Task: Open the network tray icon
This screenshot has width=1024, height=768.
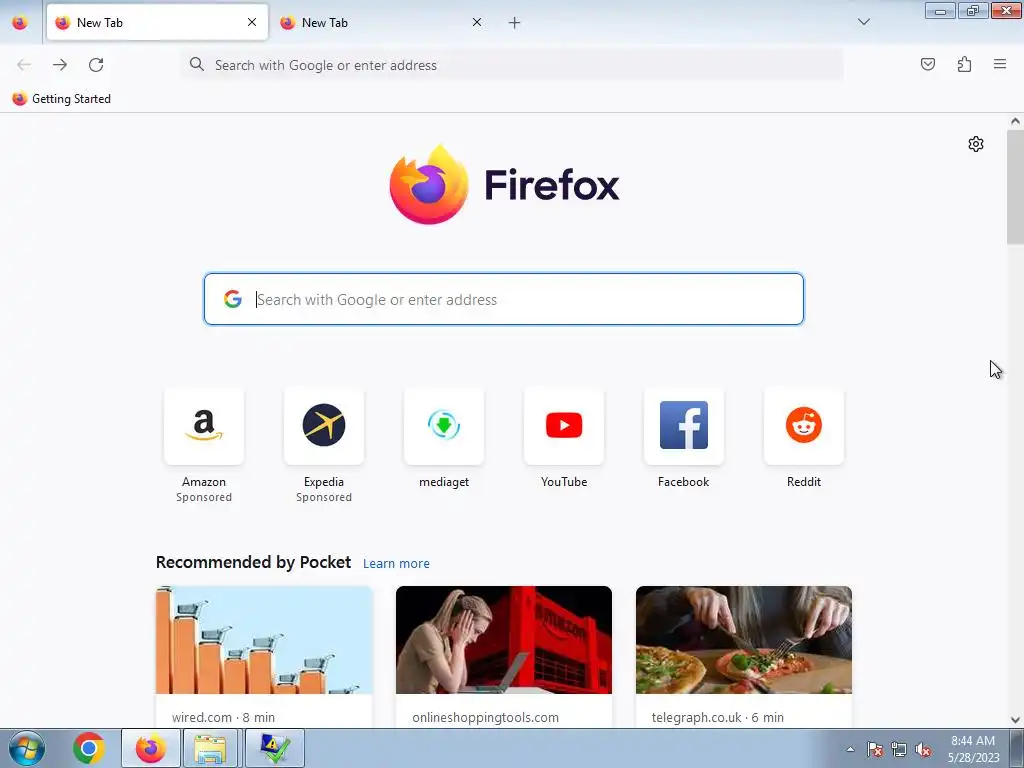Action: click(x=899, y=749)
